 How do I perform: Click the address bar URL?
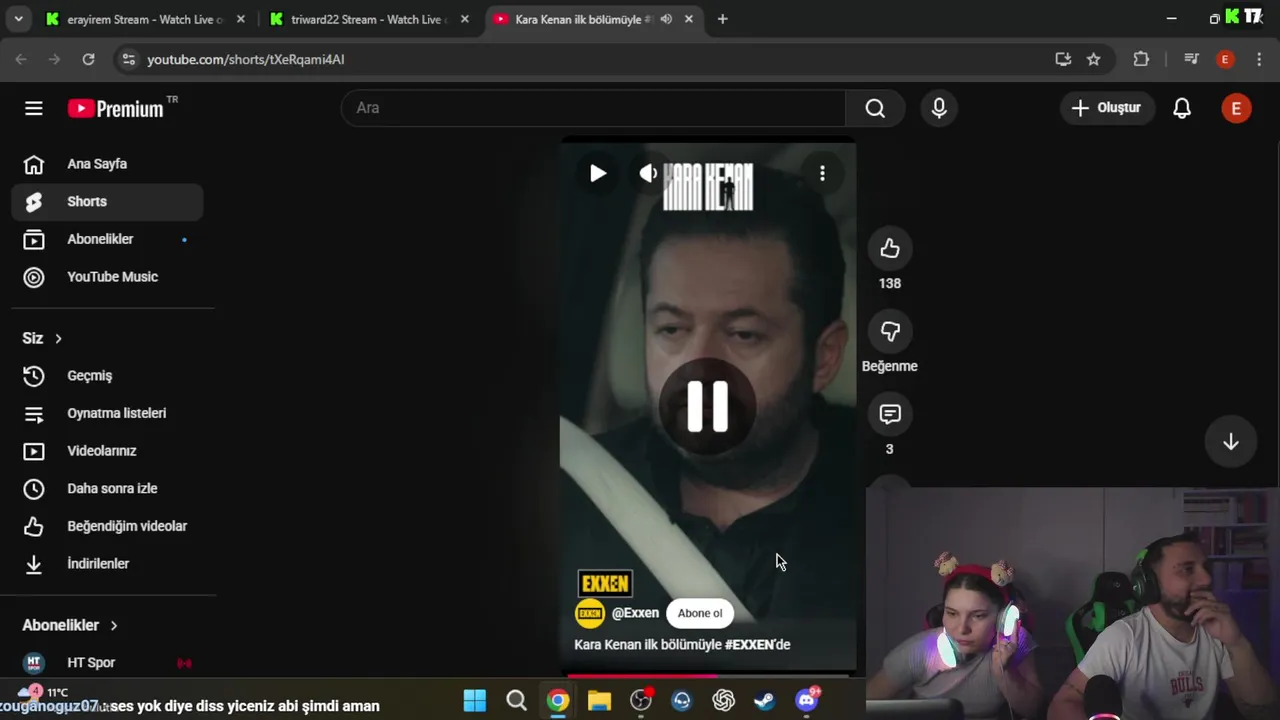click(x=245, y=59)
